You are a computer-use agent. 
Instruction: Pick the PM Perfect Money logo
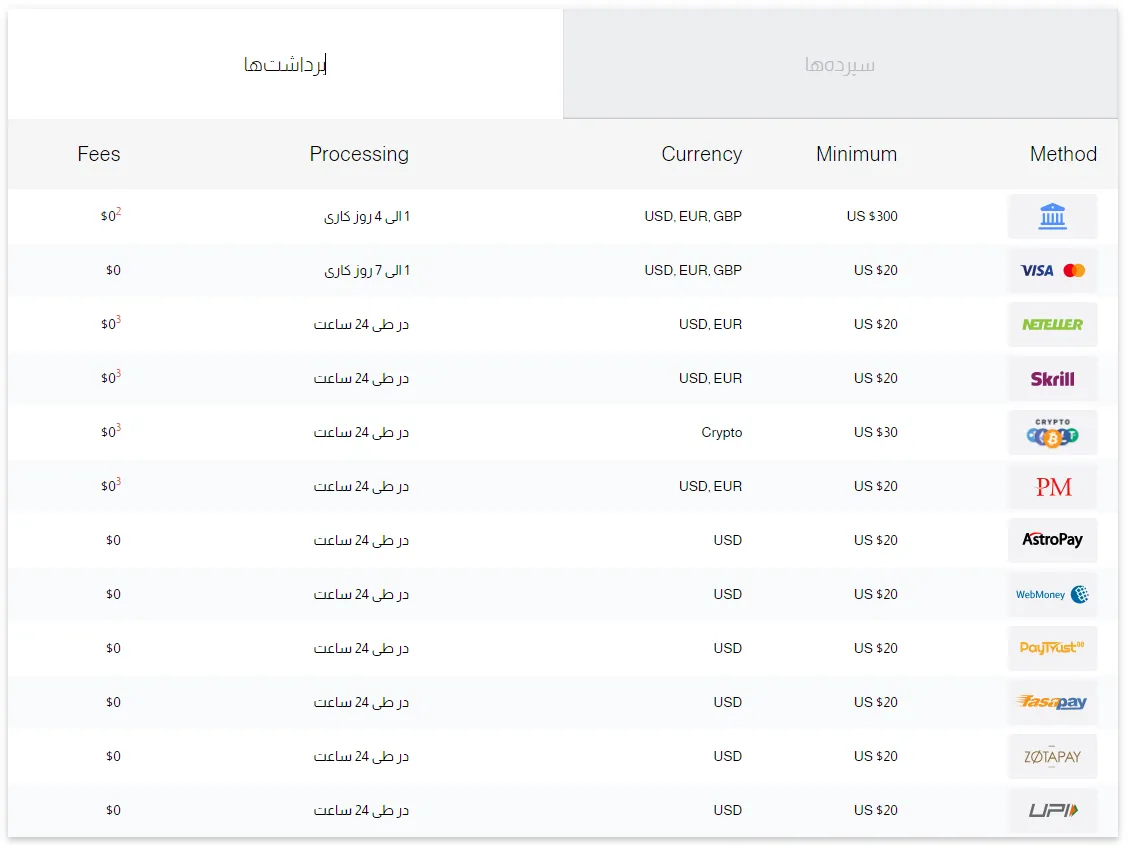coord(1053,487)
